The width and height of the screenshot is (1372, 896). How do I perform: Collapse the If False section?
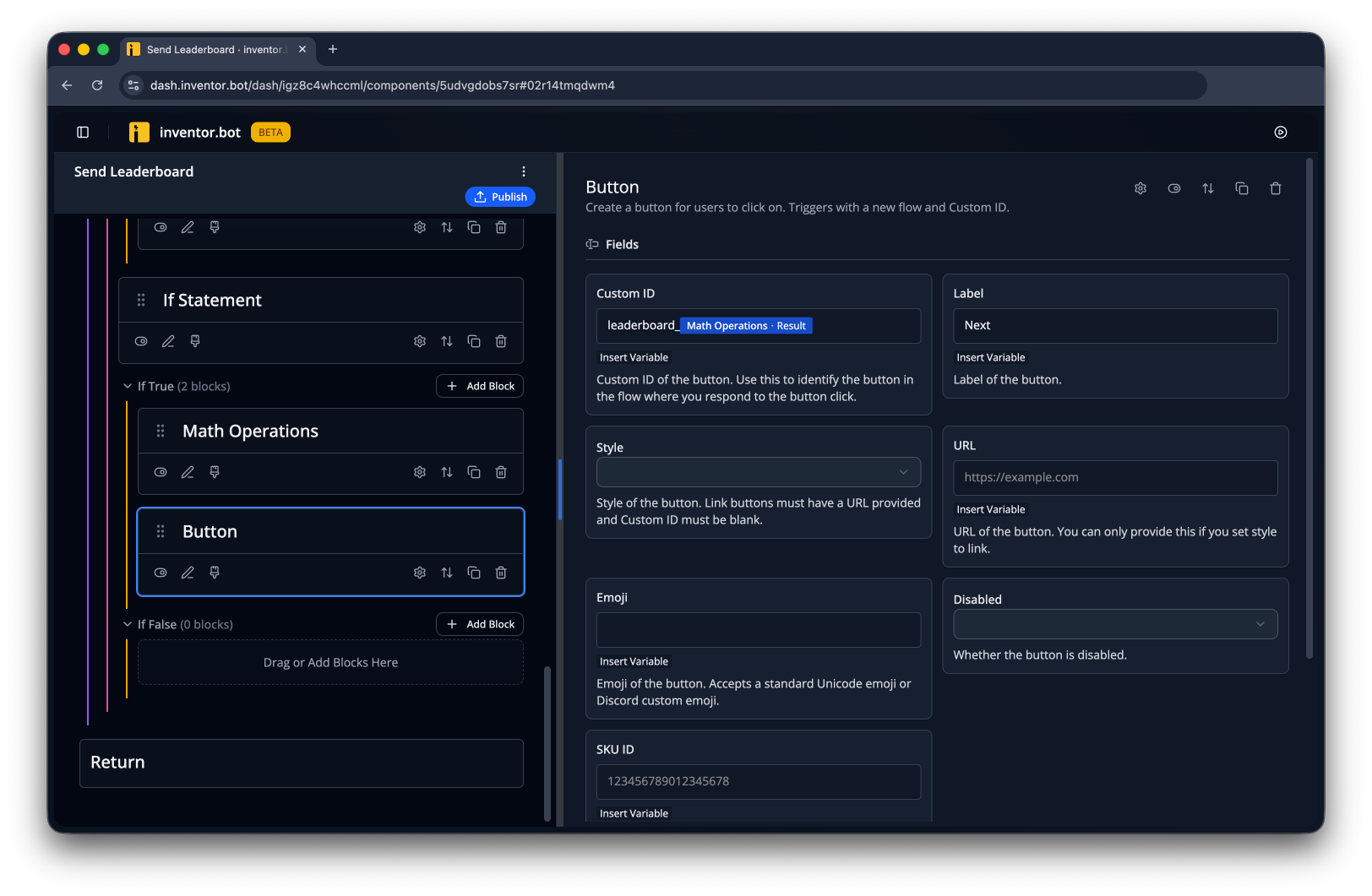128,624
